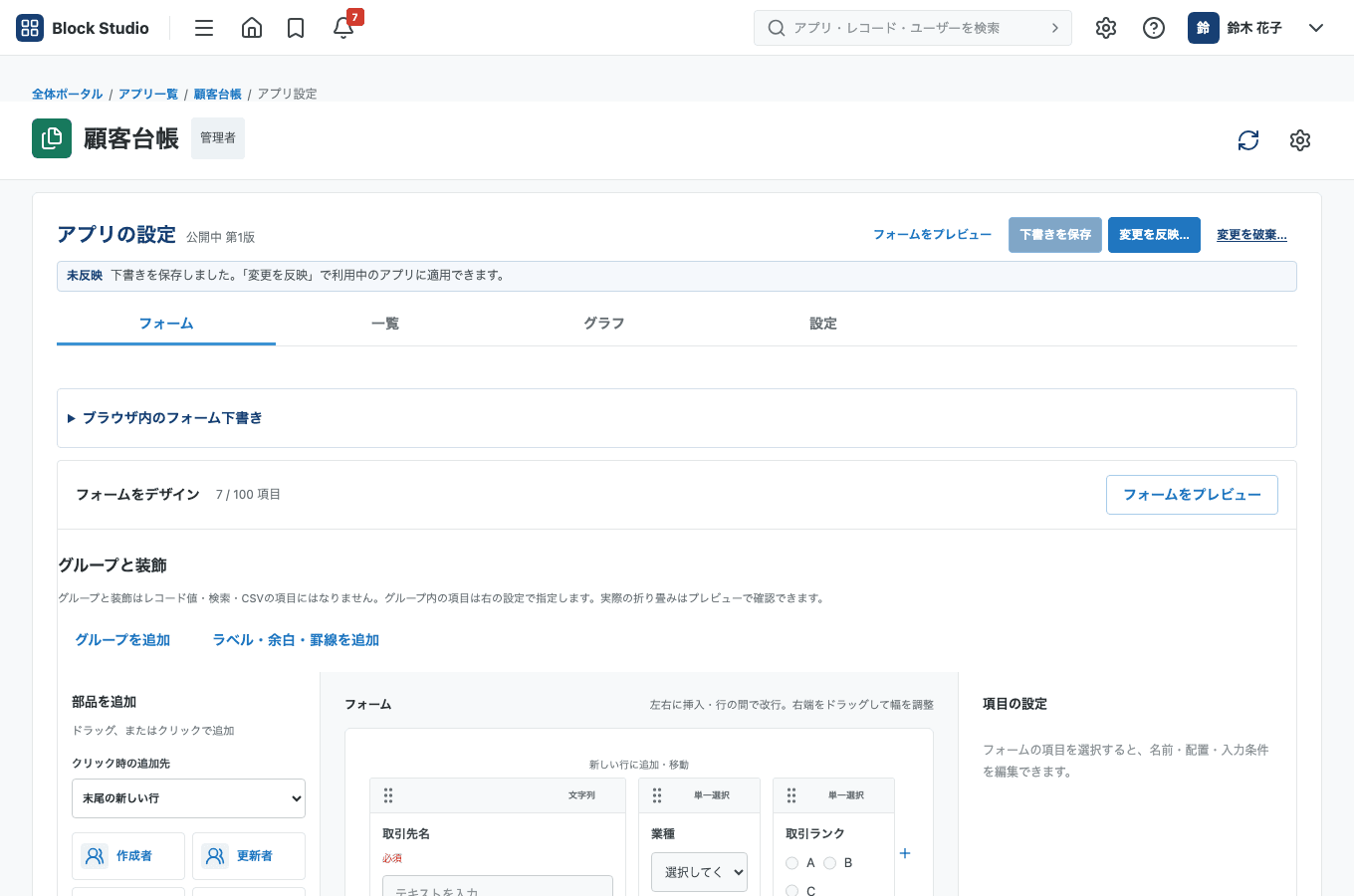The width and height of the screenshot is (1354, 896).
Task: Switch to the フォーム tab
Action: pos(166,324)
